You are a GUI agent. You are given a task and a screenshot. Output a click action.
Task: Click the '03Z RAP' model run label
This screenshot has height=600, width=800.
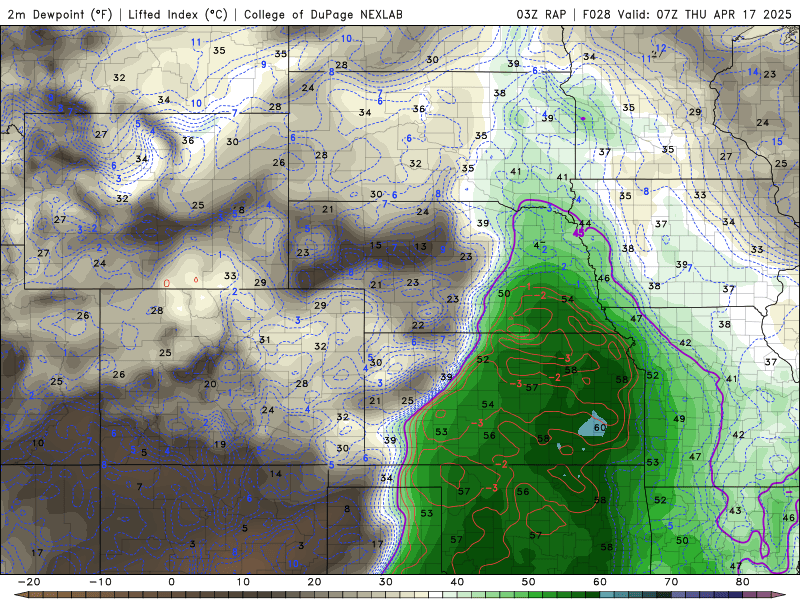pyautogui.click(x=541, y=14)
